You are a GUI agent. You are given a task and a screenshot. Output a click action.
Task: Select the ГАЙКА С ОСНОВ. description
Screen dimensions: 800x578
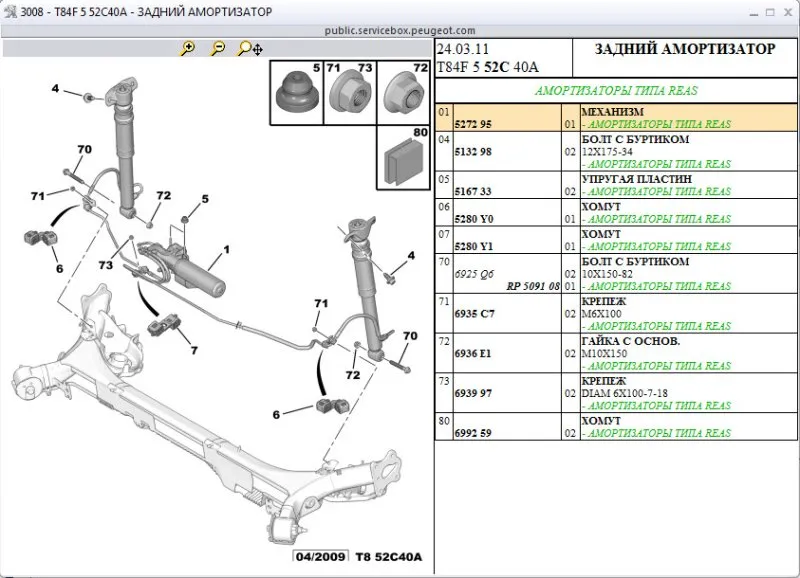click(631, 341)
